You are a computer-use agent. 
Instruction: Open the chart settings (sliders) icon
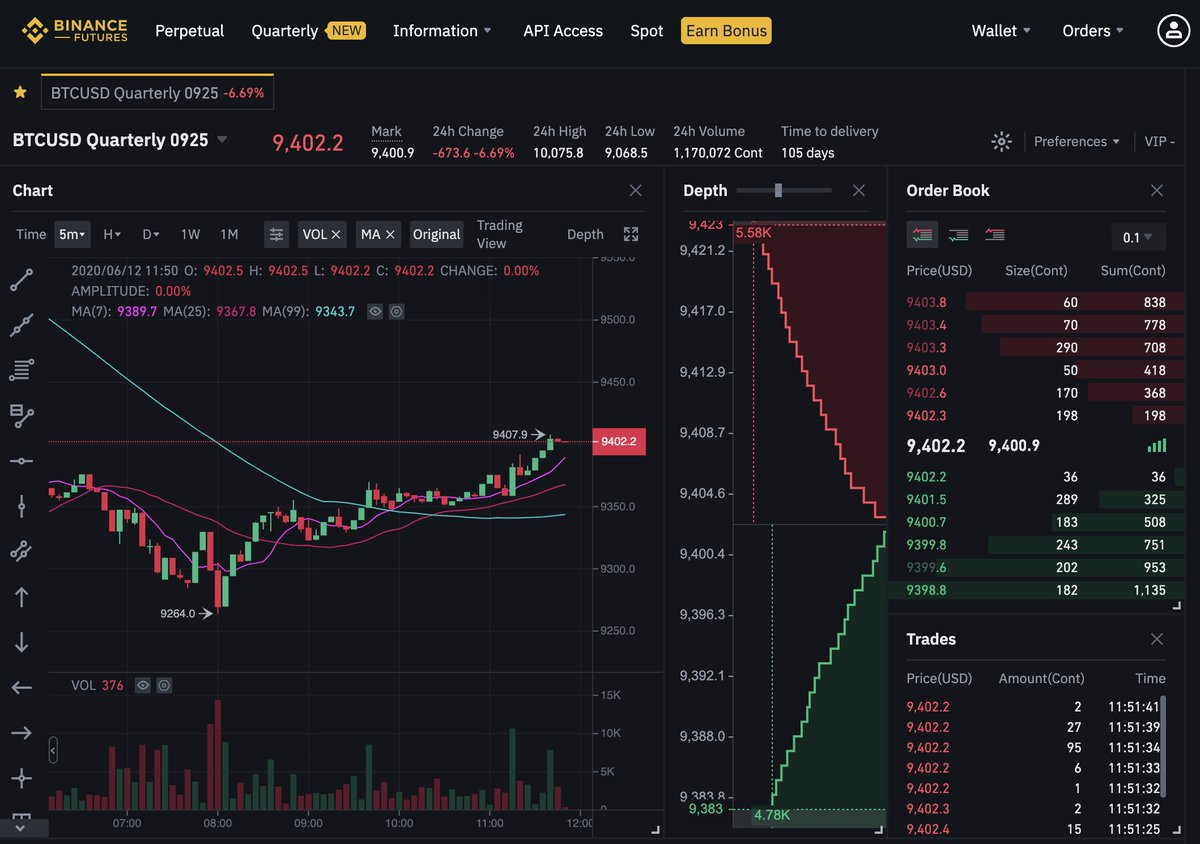pos(276,234)
